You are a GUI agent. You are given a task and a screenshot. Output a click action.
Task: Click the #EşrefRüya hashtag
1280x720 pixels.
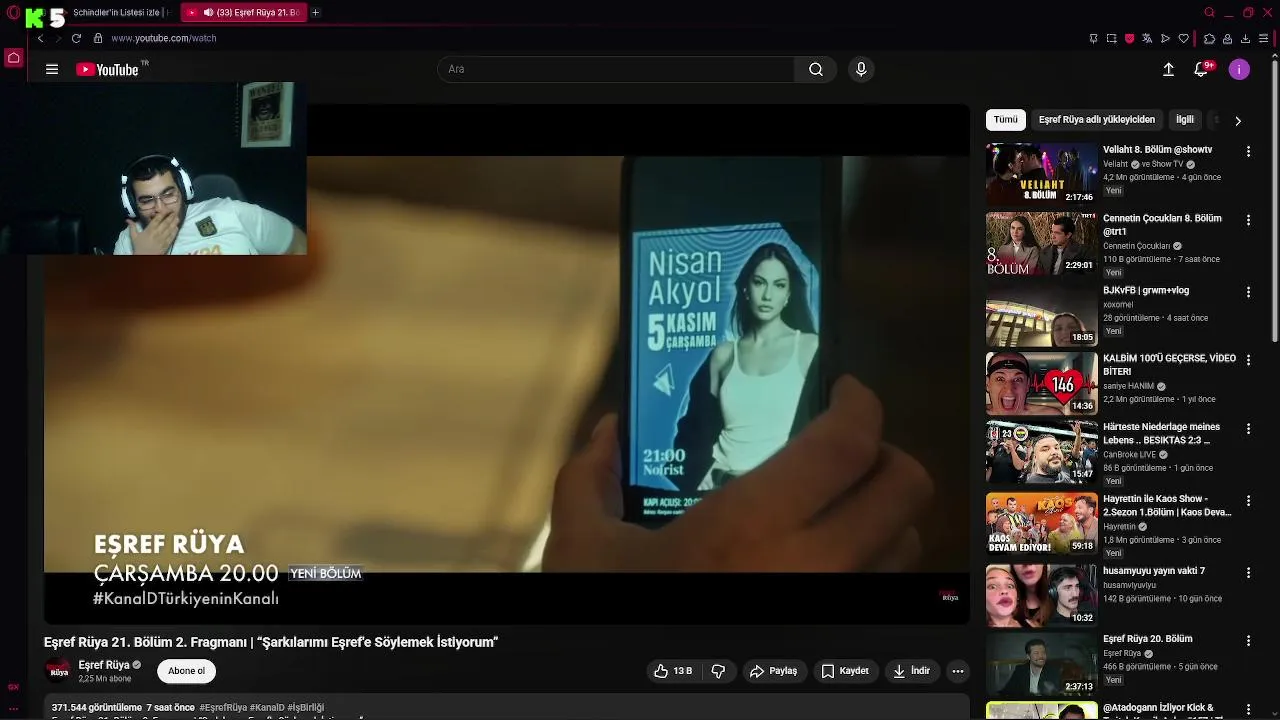click(223, 707)
